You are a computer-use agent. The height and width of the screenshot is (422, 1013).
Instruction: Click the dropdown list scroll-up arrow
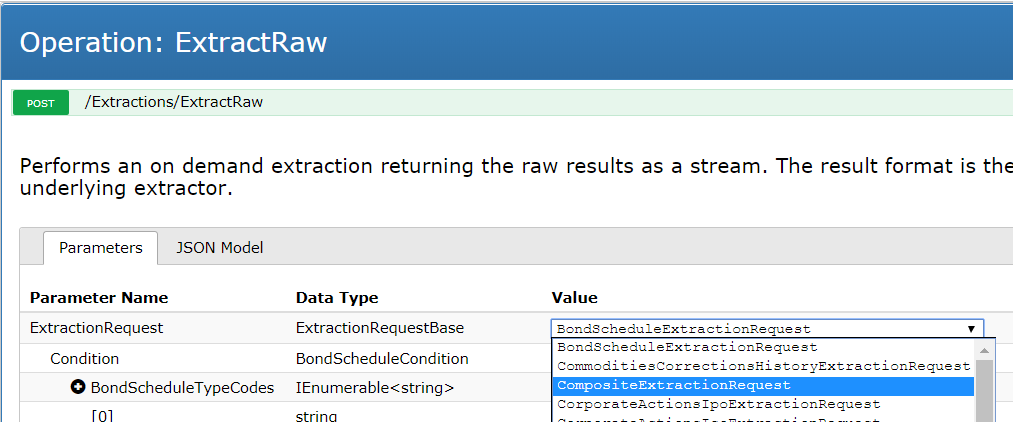(x=984, y=350)
